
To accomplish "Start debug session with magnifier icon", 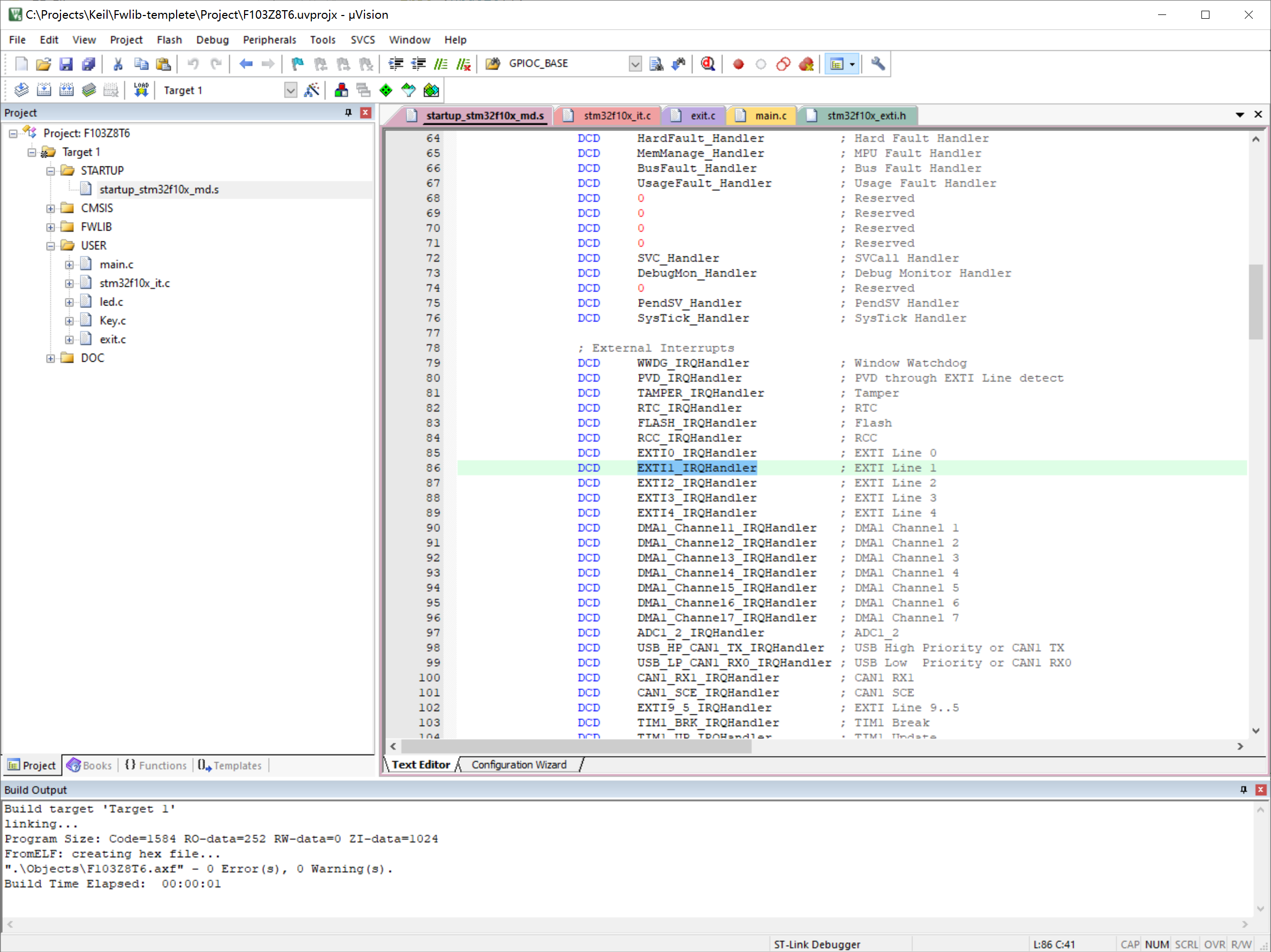I will [x=708, y=64].
